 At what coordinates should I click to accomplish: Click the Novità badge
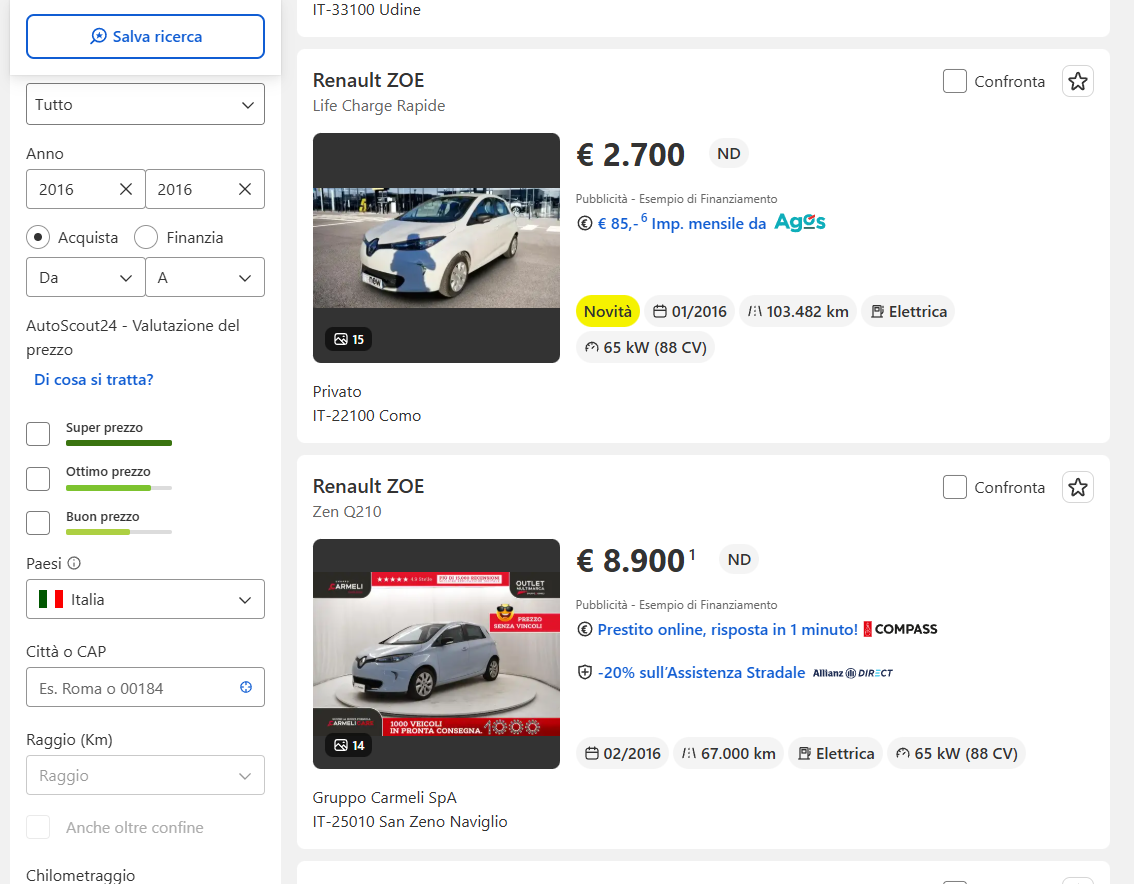(608, 311)
